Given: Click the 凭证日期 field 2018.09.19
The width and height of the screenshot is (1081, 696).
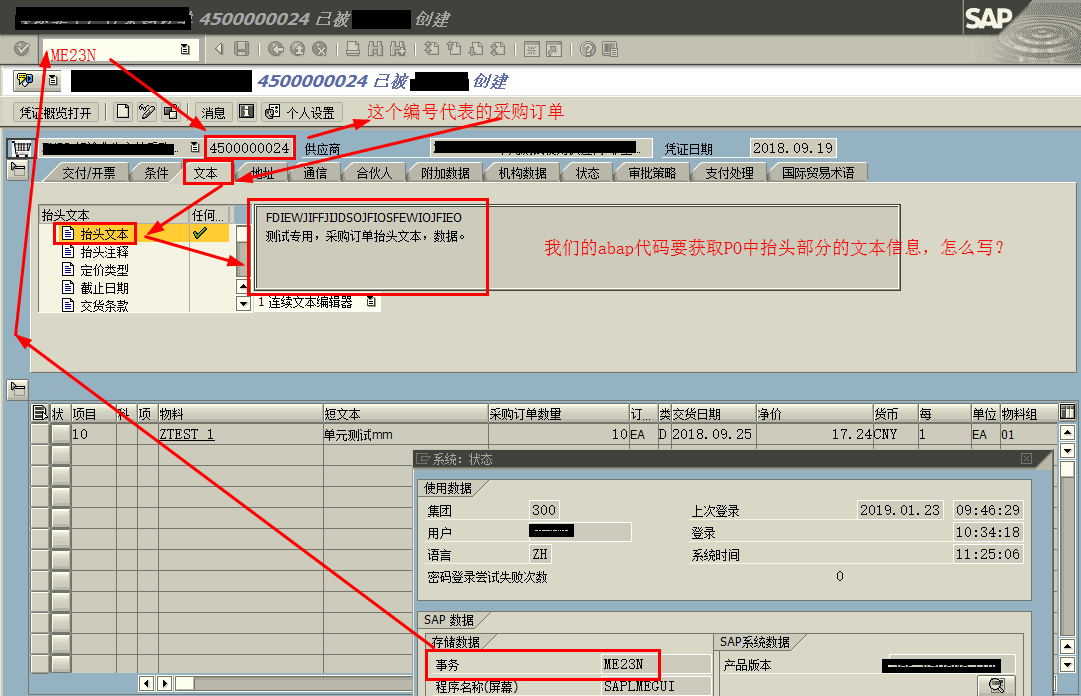Looking at the screenshot, I should 793,148.
